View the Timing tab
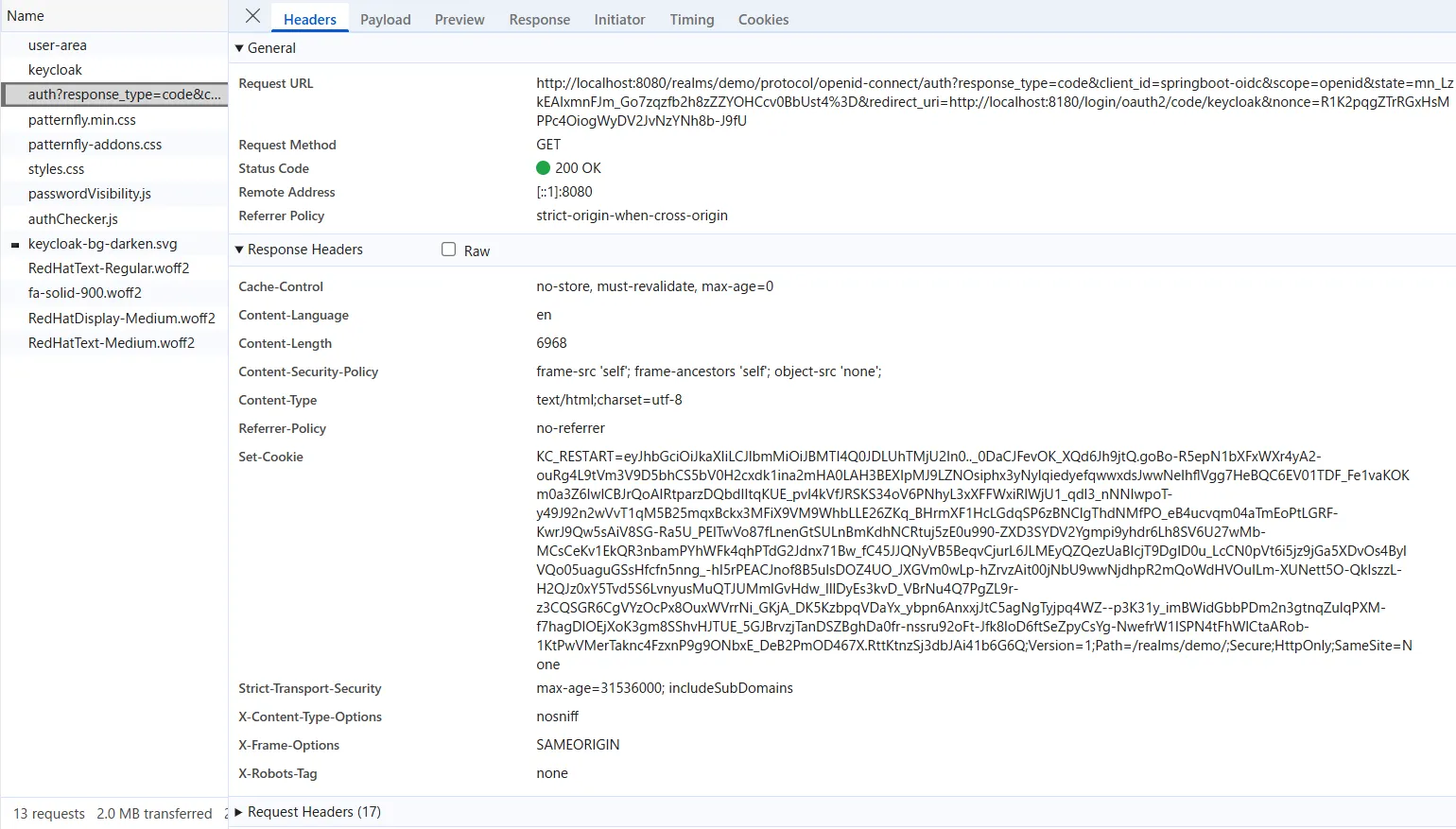 (691, 19)
